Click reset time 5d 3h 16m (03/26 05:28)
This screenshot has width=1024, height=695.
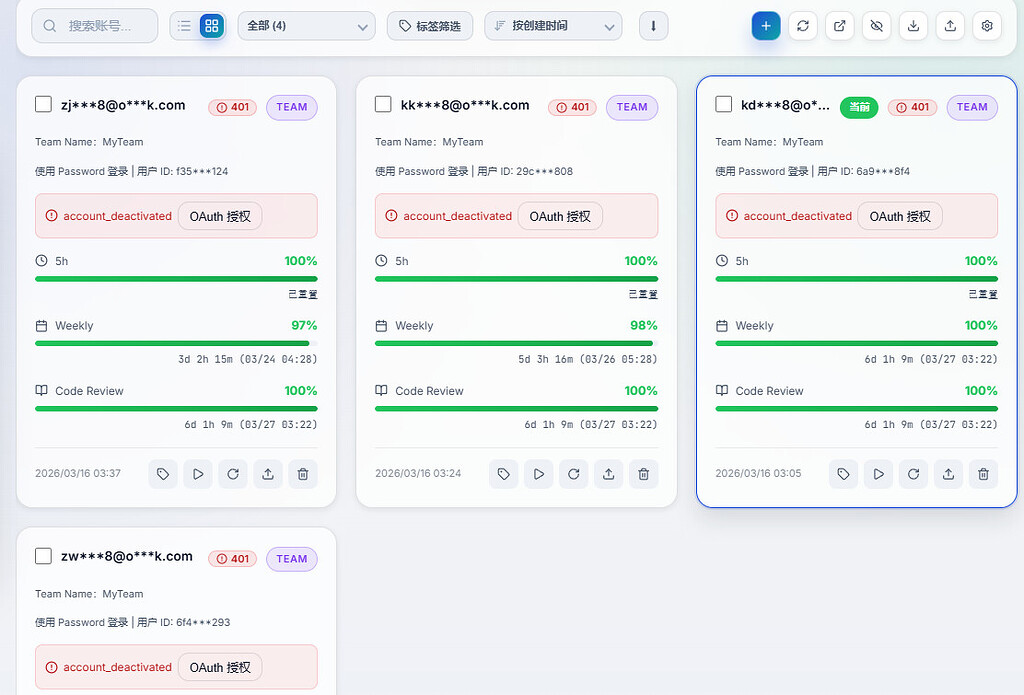coord(588,359)
